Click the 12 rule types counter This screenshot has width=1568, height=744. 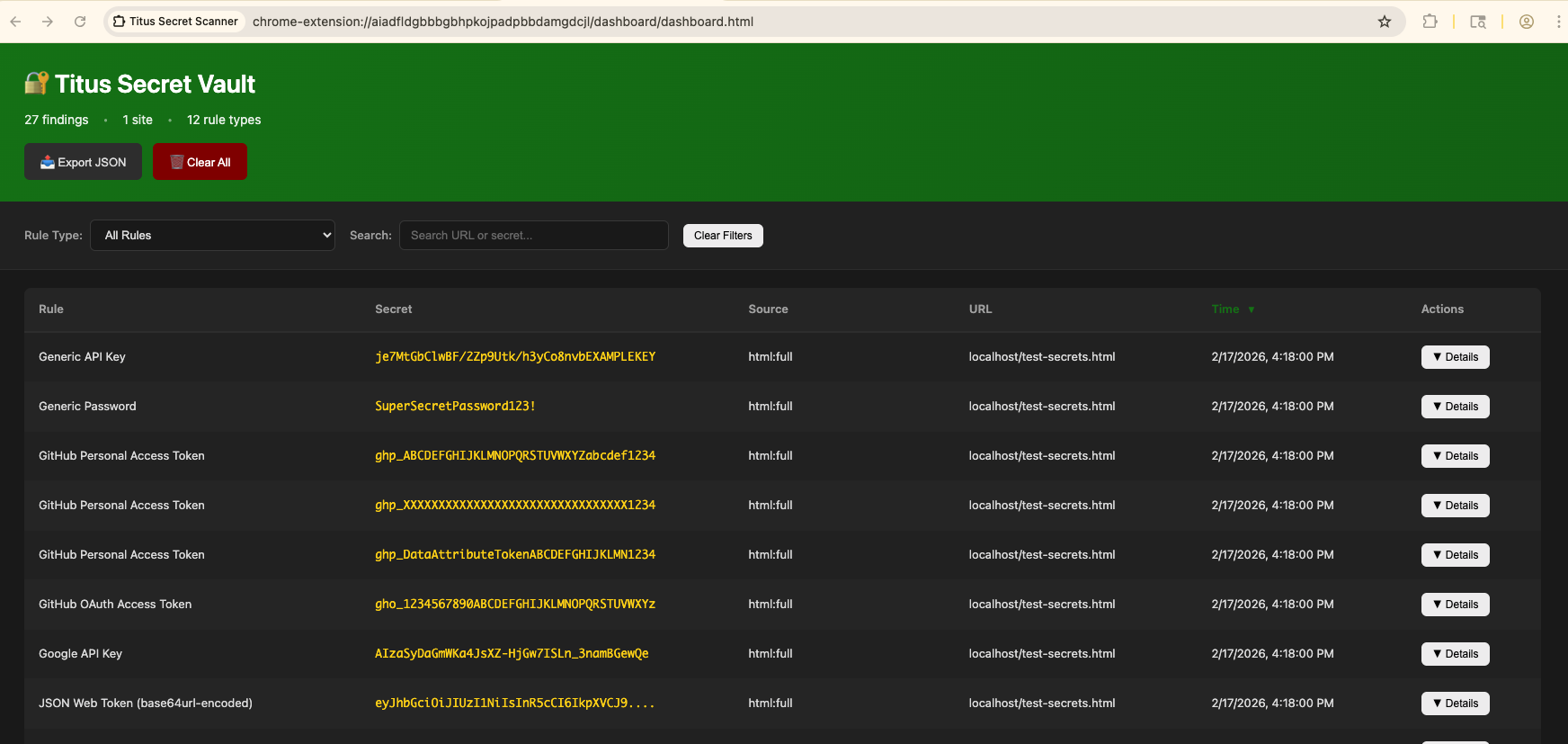(x=224, y=120)
